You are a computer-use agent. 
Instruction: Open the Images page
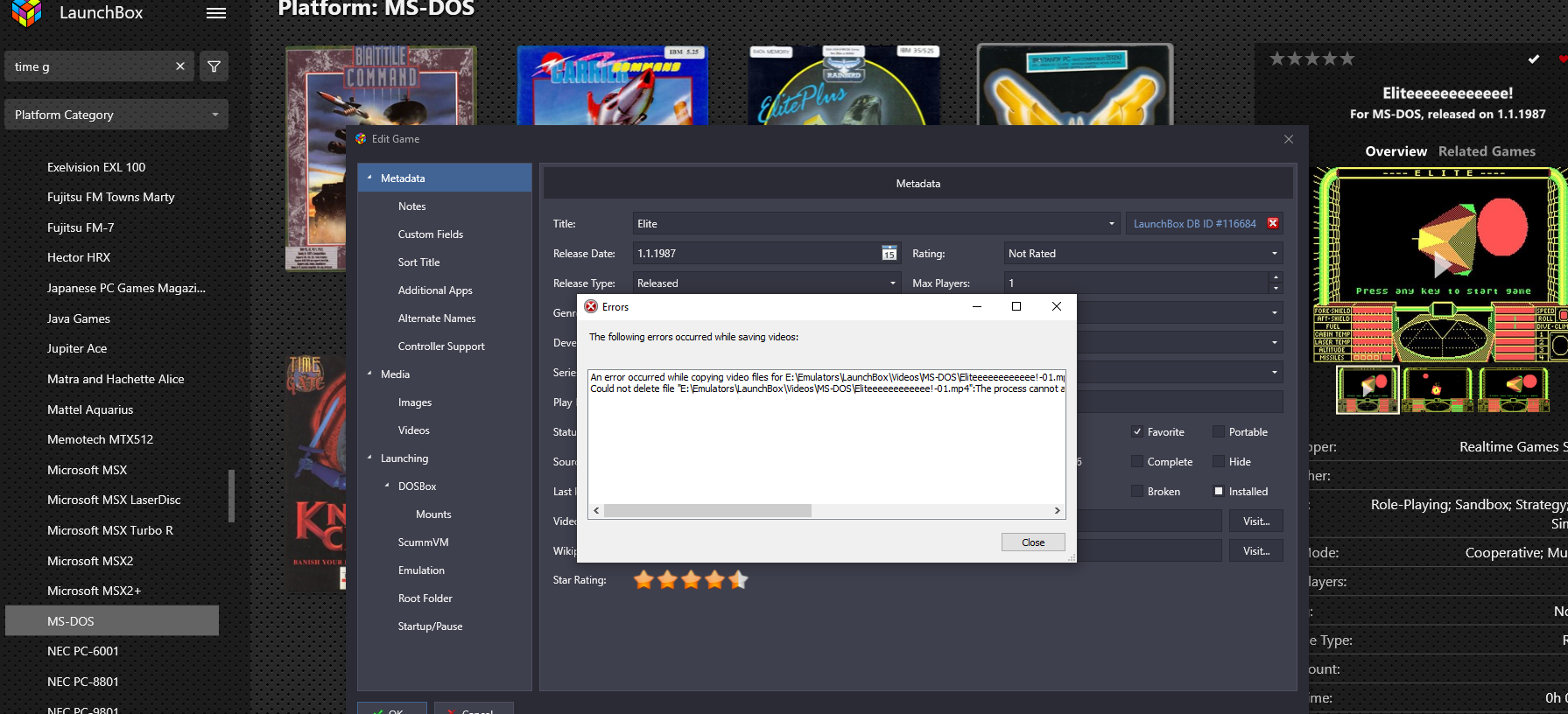tap(414, 402)
